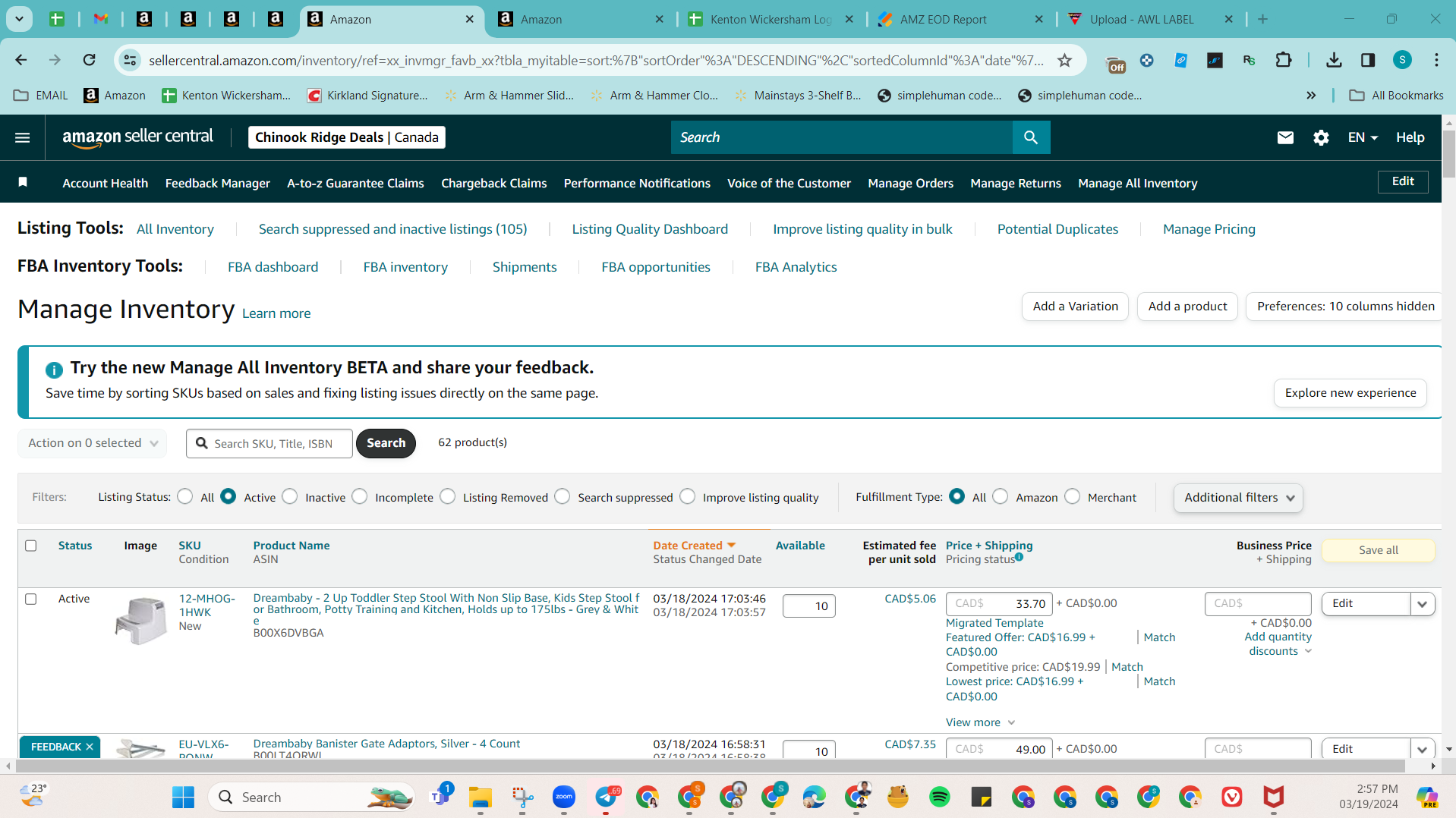Switch to the AMZ EOD Report tab

pyautogui.click(x=960, y=19)
